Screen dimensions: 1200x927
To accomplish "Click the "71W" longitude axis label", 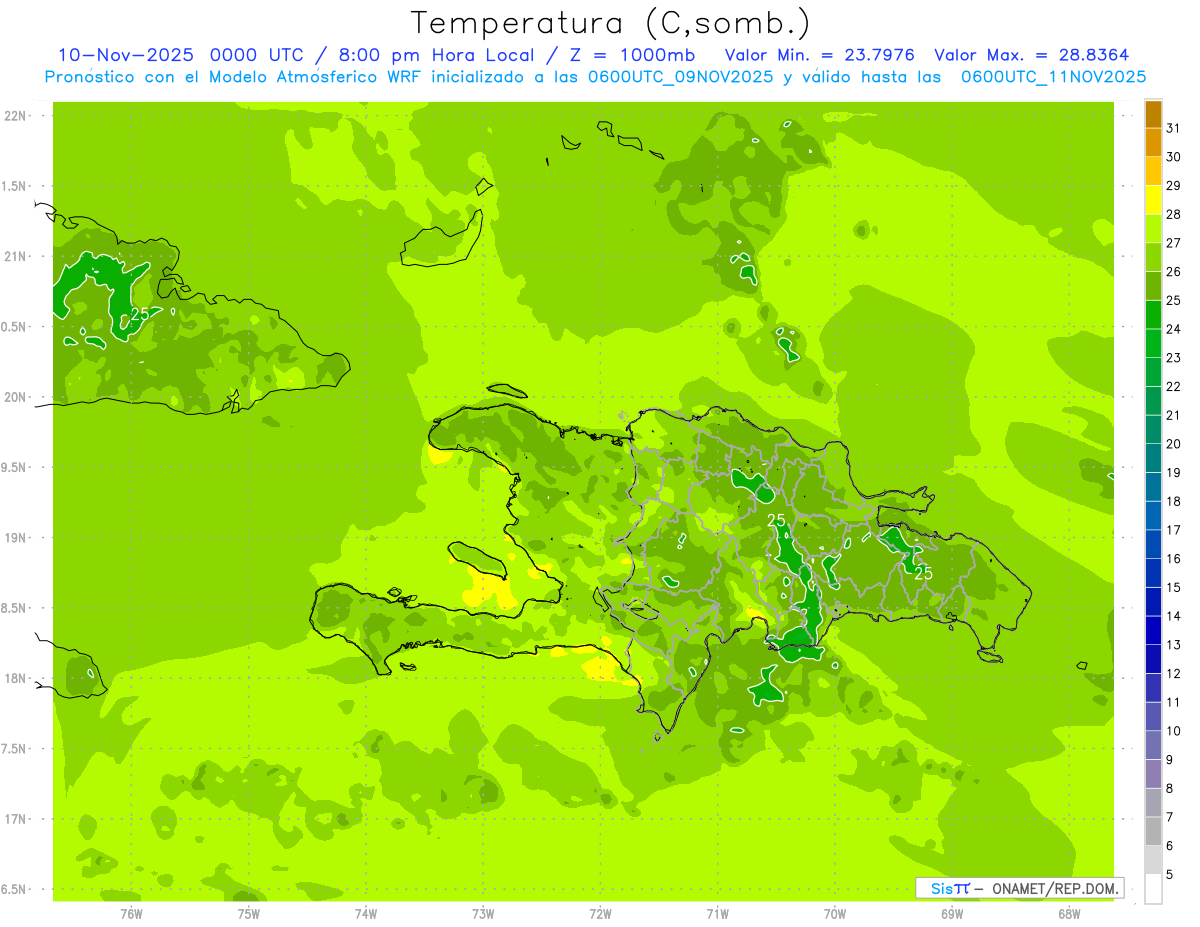I will [x=717, y=914].
